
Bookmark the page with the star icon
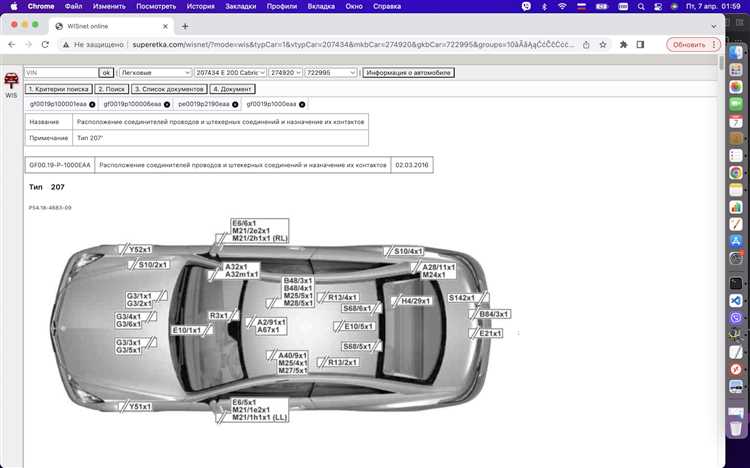click(603, 45)
